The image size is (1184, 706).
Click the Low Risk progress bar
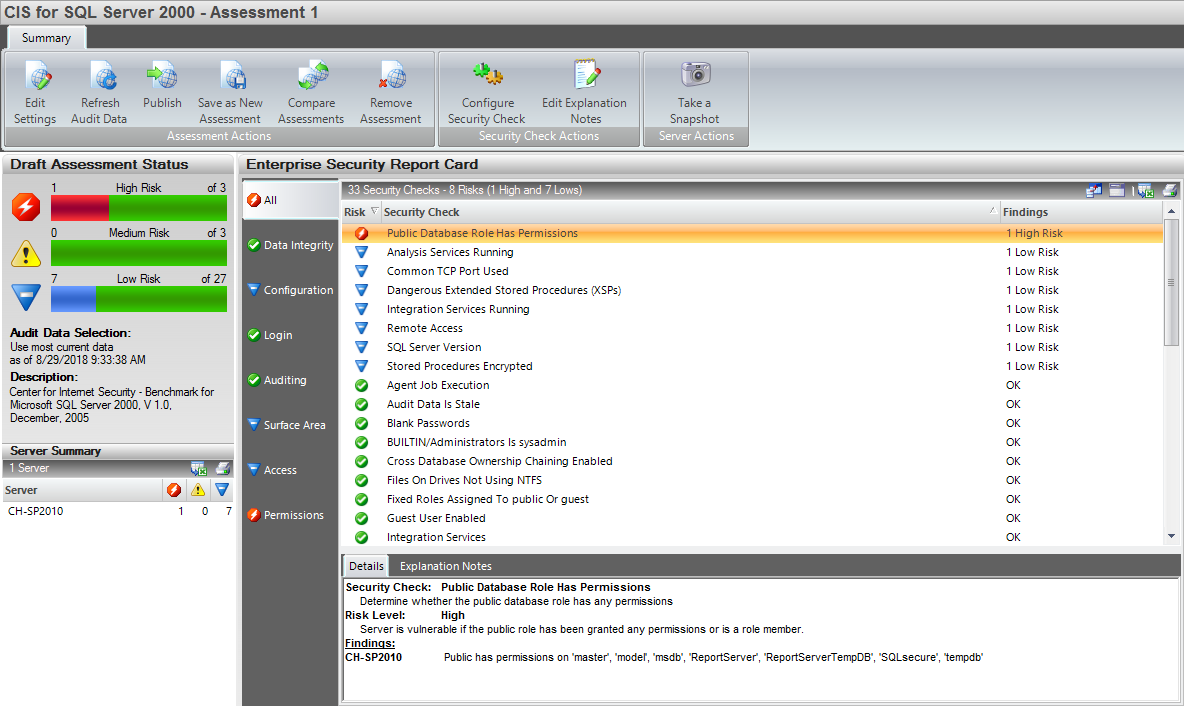pyautogui.click(x=139, y=299)
